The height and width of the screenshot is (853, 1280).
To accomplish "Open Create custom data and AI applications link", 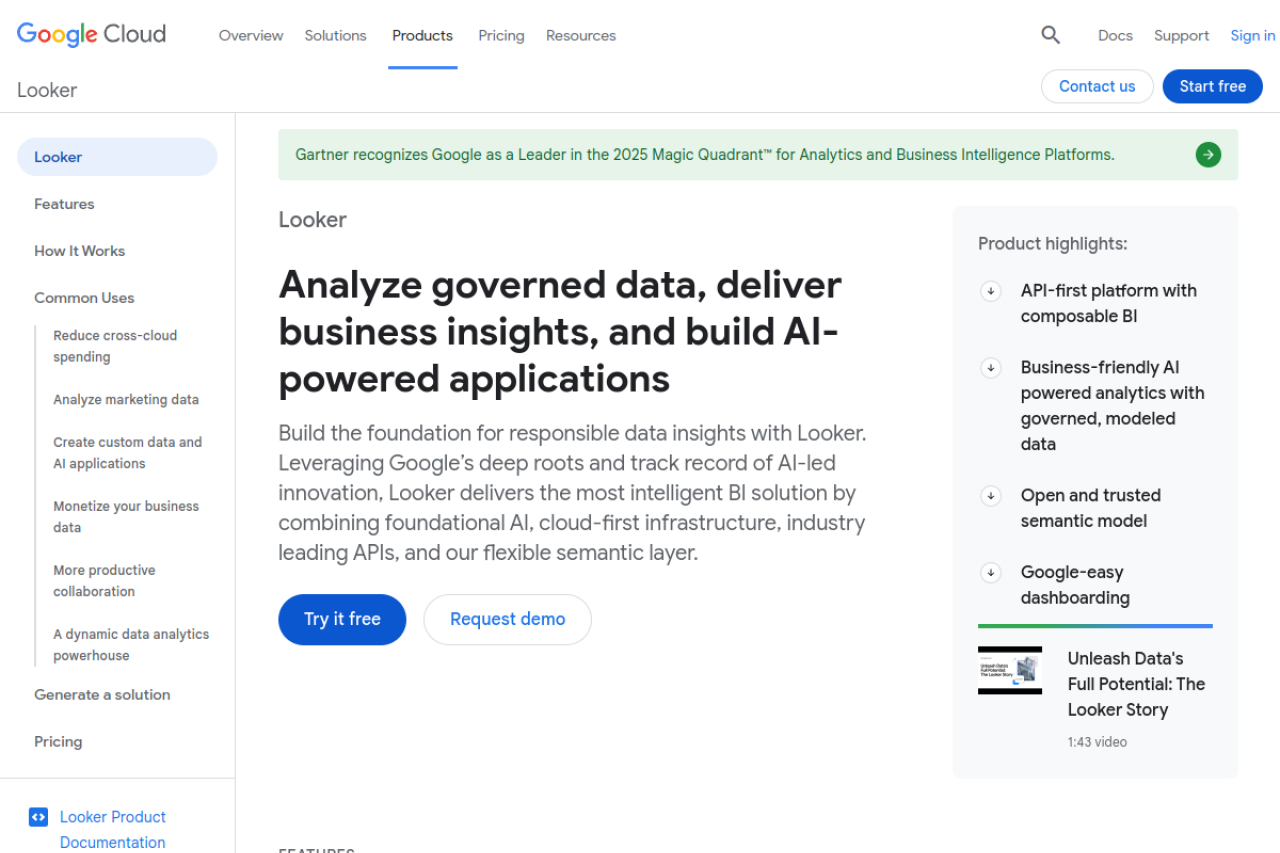I will click(x=127, y=453).
